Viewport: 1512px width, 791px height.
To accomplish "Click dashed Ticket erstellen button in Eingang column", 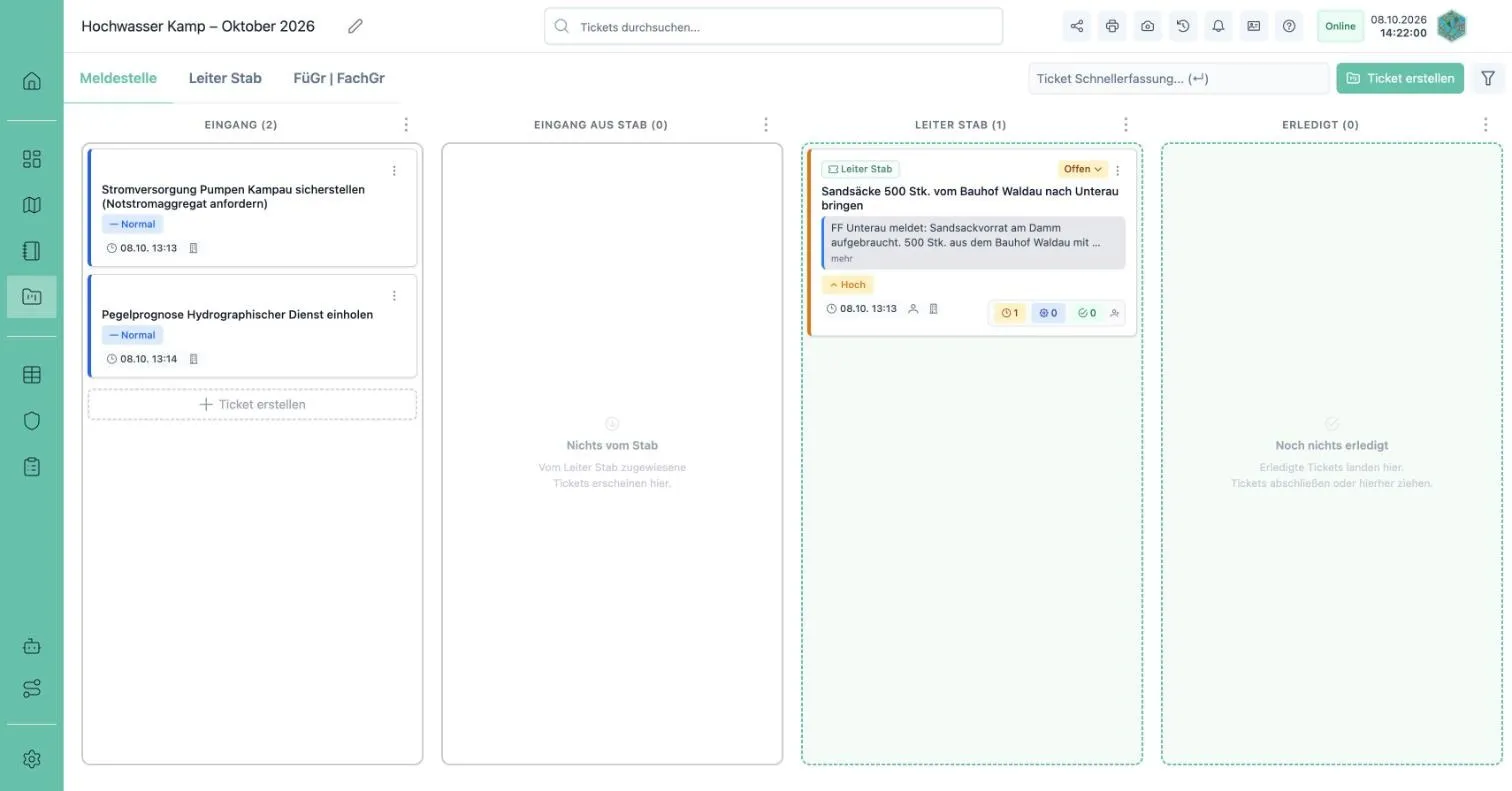I will tap(252, 404).
